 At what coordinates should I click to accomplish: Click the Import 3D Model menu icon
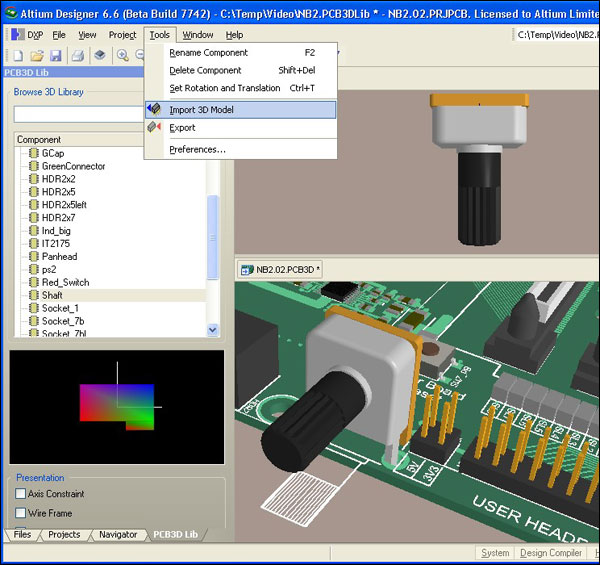[x=154, y=109]
